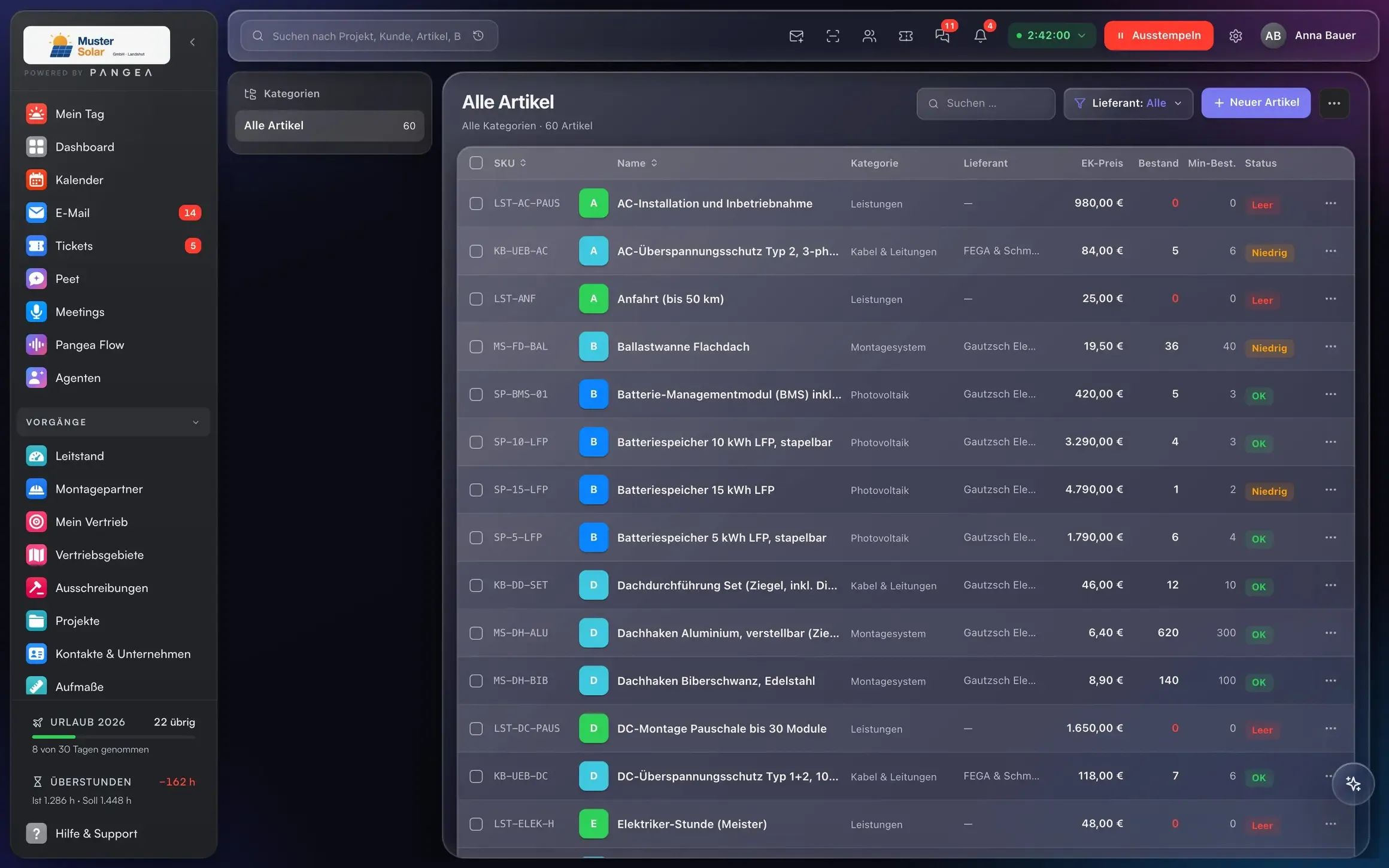Open chat messages icon with badge 11

click(942, 36)
